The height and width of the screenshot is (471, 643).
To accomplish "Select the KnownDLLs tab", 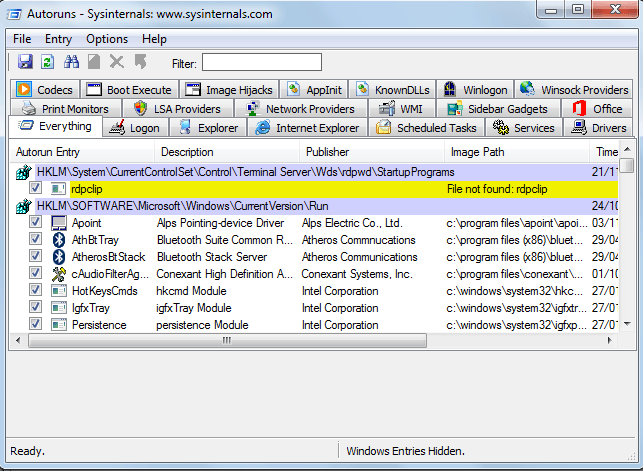I will pos(393,89).
